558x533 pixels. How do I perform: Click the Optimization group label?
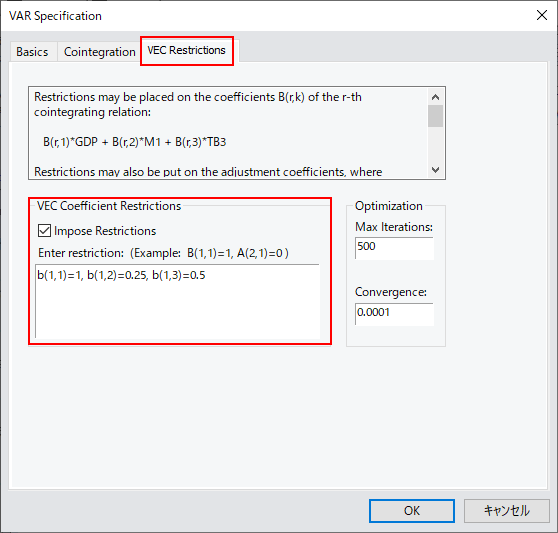(389, 206)
